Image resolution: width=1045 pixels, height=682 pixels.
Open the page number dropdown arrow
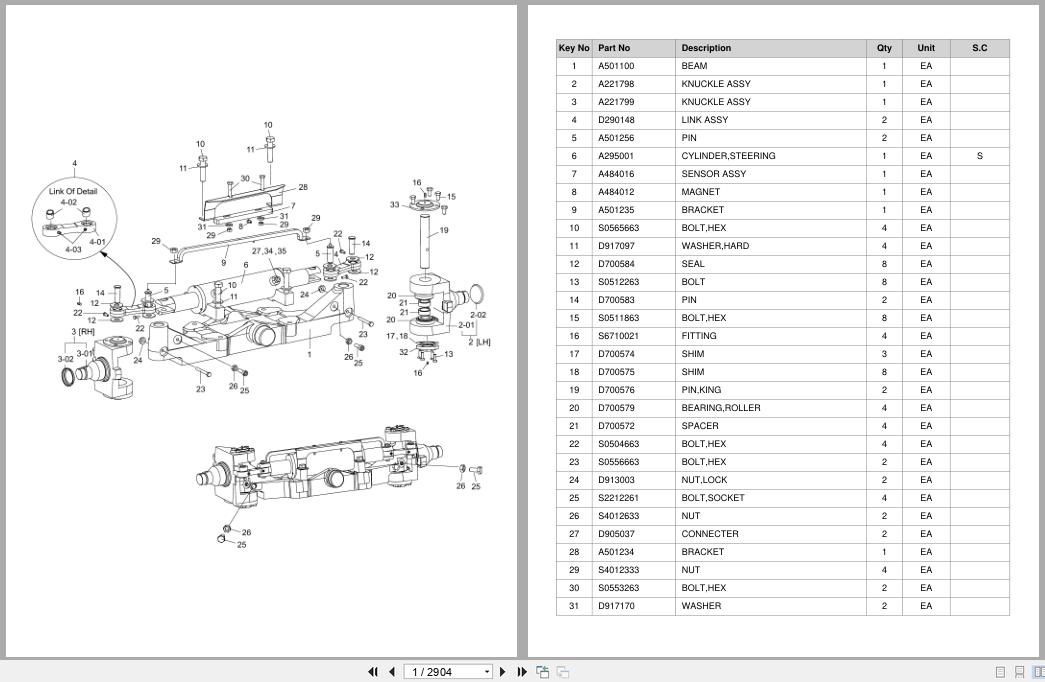tap(487, 672)
